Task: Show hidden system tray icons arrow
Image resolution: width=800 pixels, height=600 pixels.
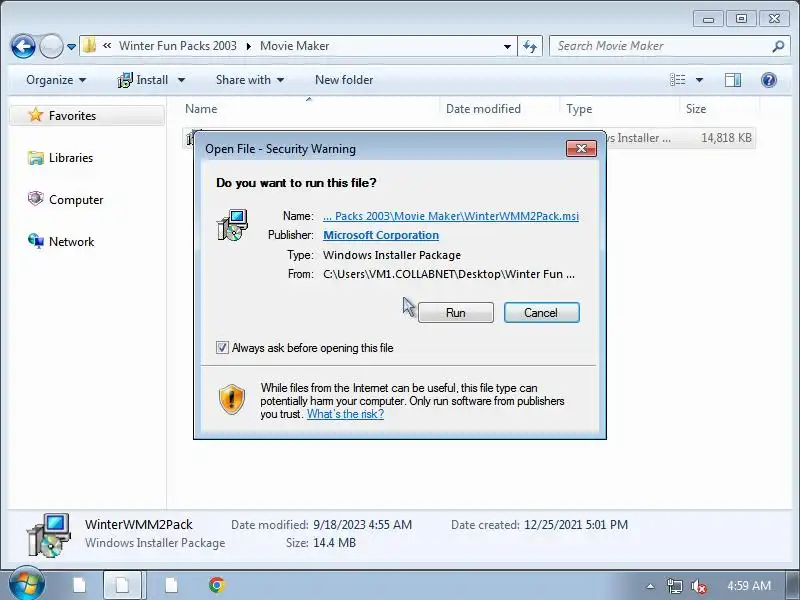Action: (x=650, y=586)
